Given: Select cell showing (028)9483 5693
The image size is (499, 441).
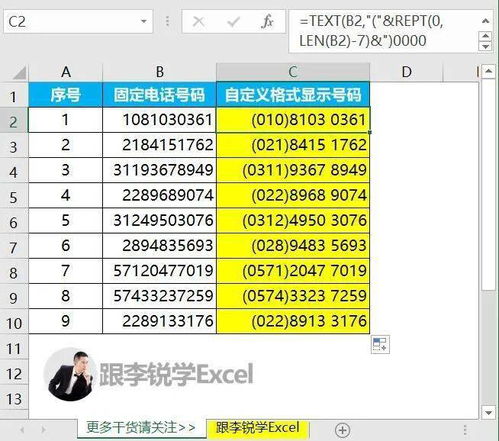Looking at the screenshot, I should click(x=293, y=246).
